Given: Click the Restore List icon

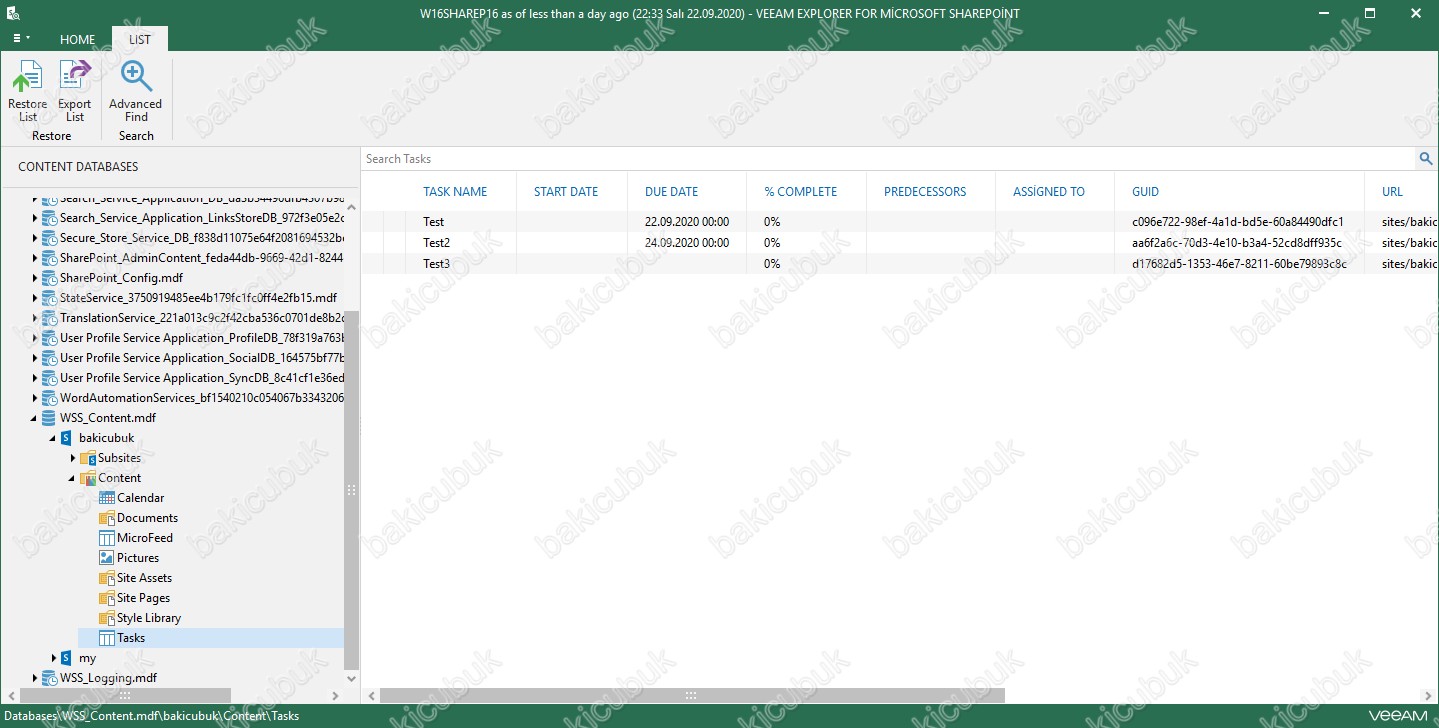Looking at the screenshot, I should [x=27, y=77].
